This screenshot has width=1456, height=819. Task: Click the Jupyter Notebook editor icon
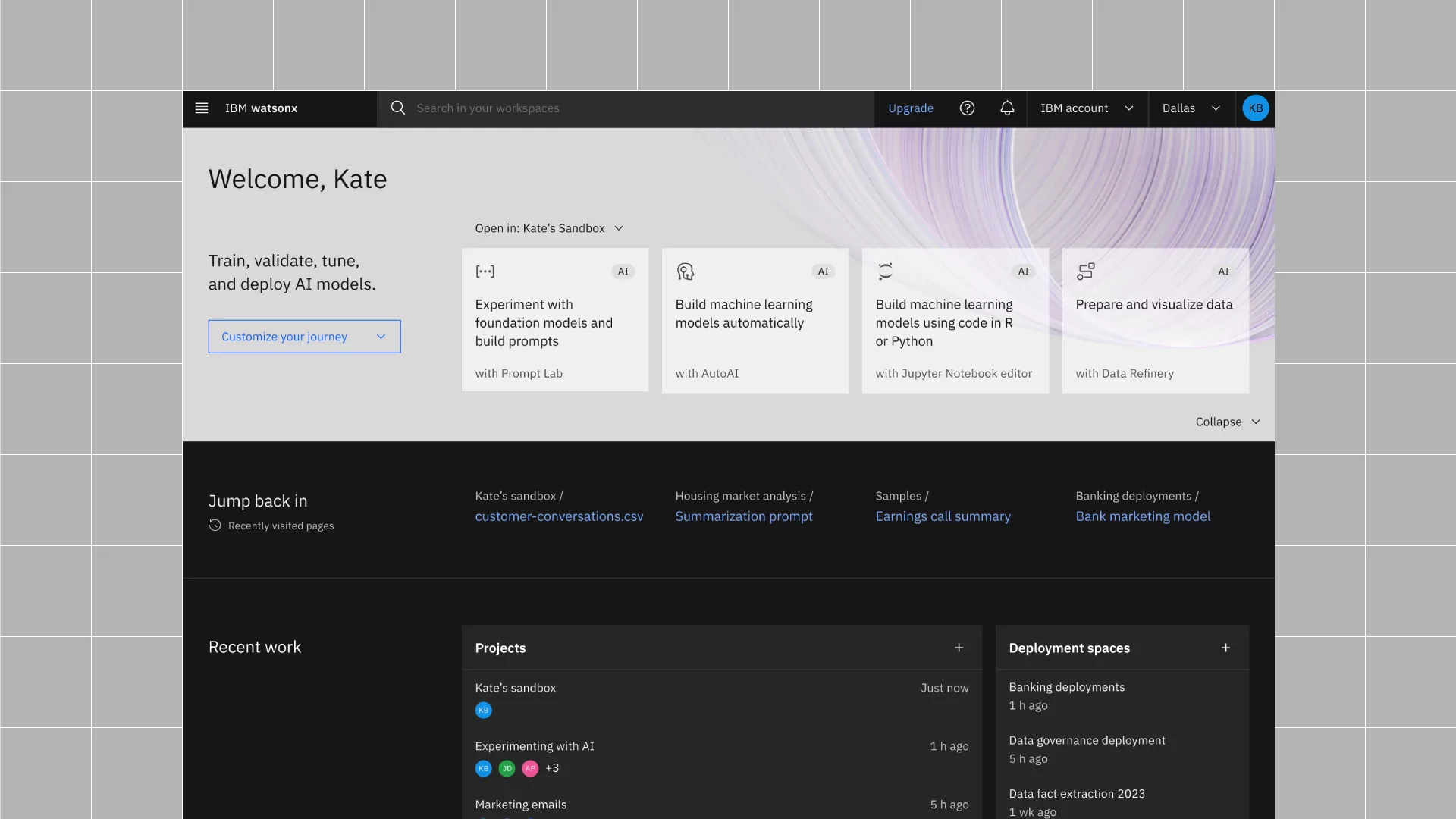[885, 271]
